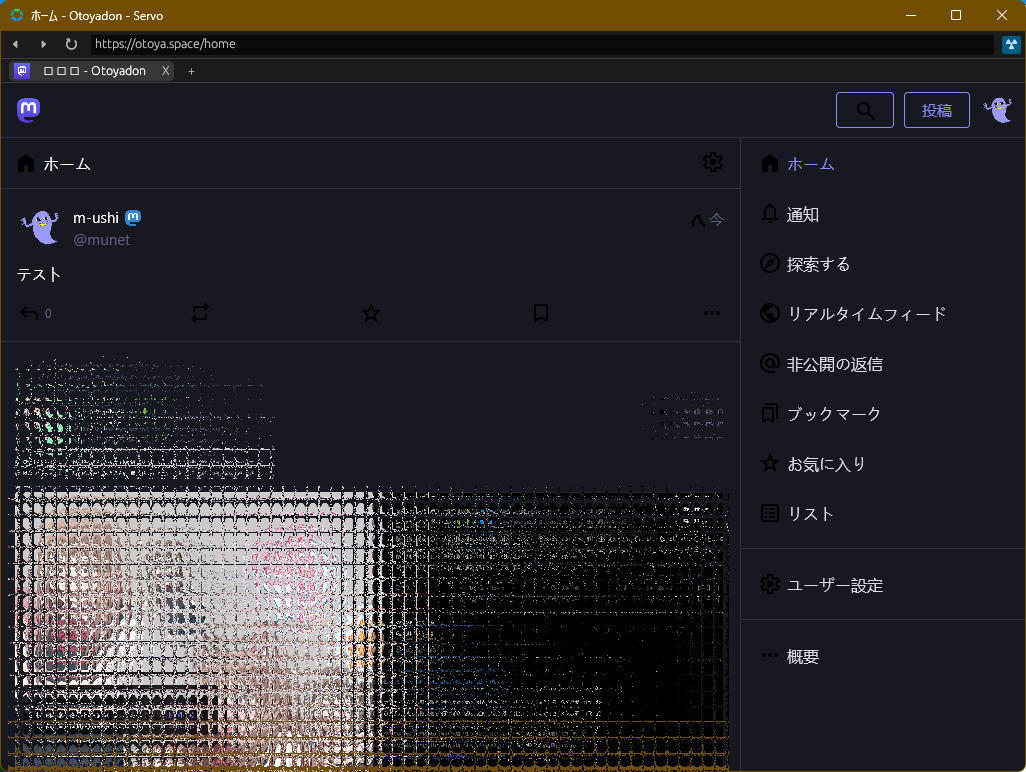Click the browser reload button

(71, 44)
